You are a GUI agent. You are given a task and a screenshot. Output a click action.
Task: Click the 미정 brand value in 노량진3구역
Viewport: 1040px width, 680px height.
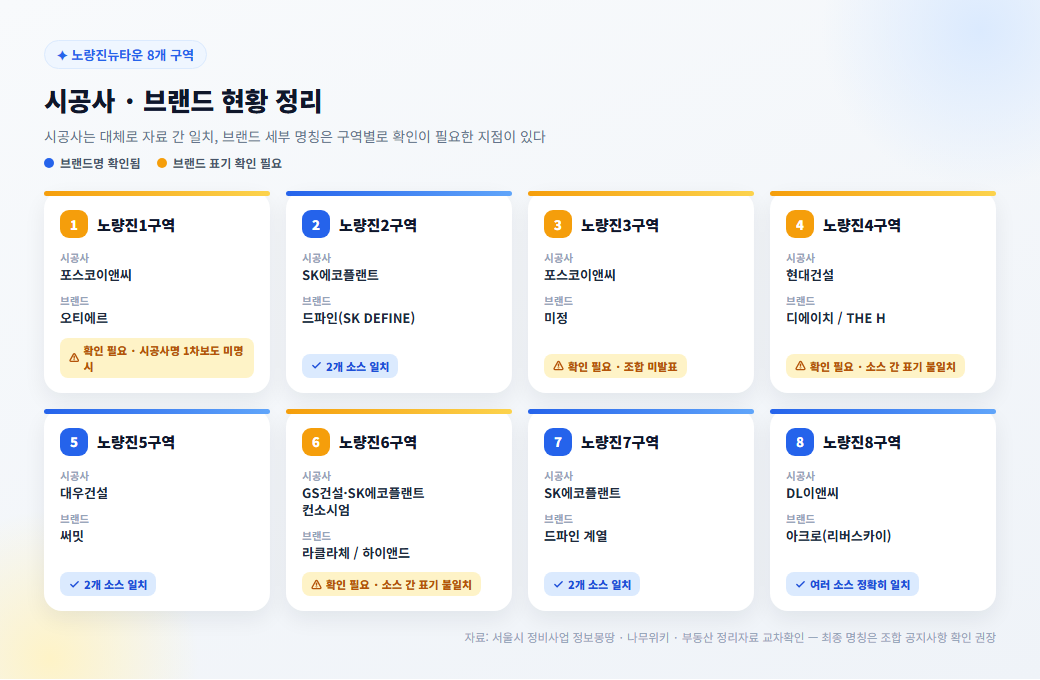click(x=556, y=318)
